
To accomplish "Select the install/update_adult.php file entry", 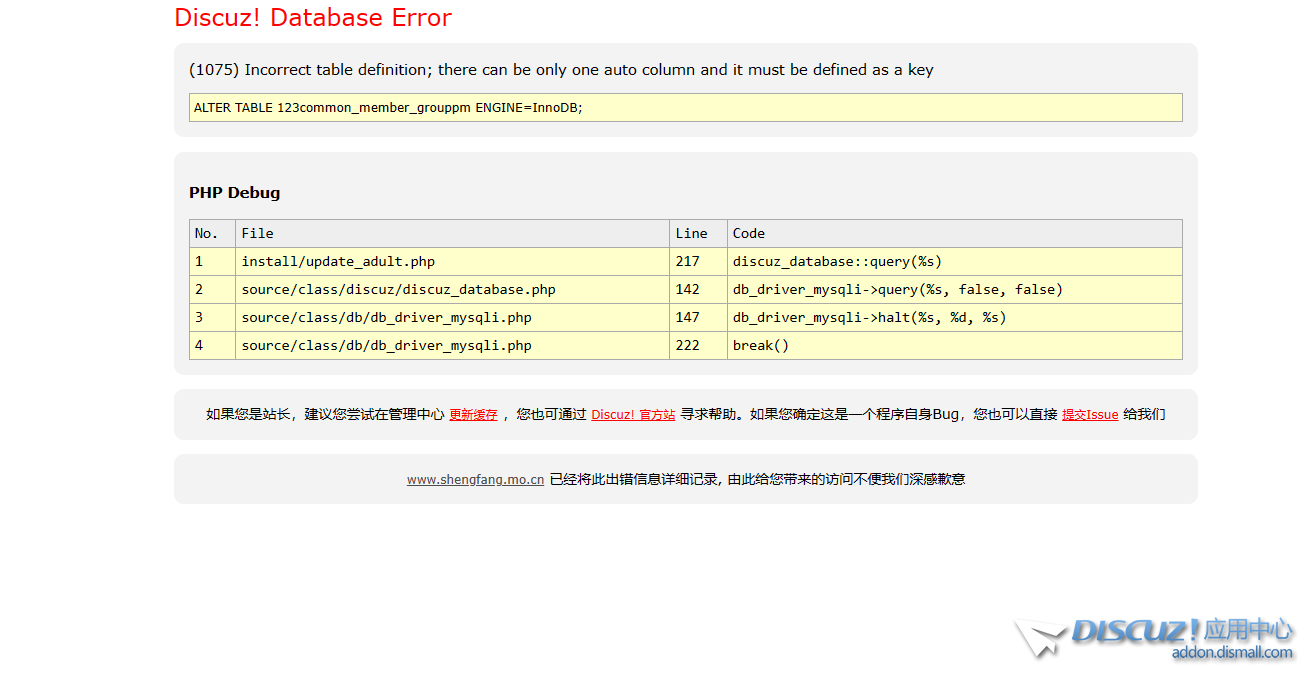I will pyautogui.click(x=336, y=261).
